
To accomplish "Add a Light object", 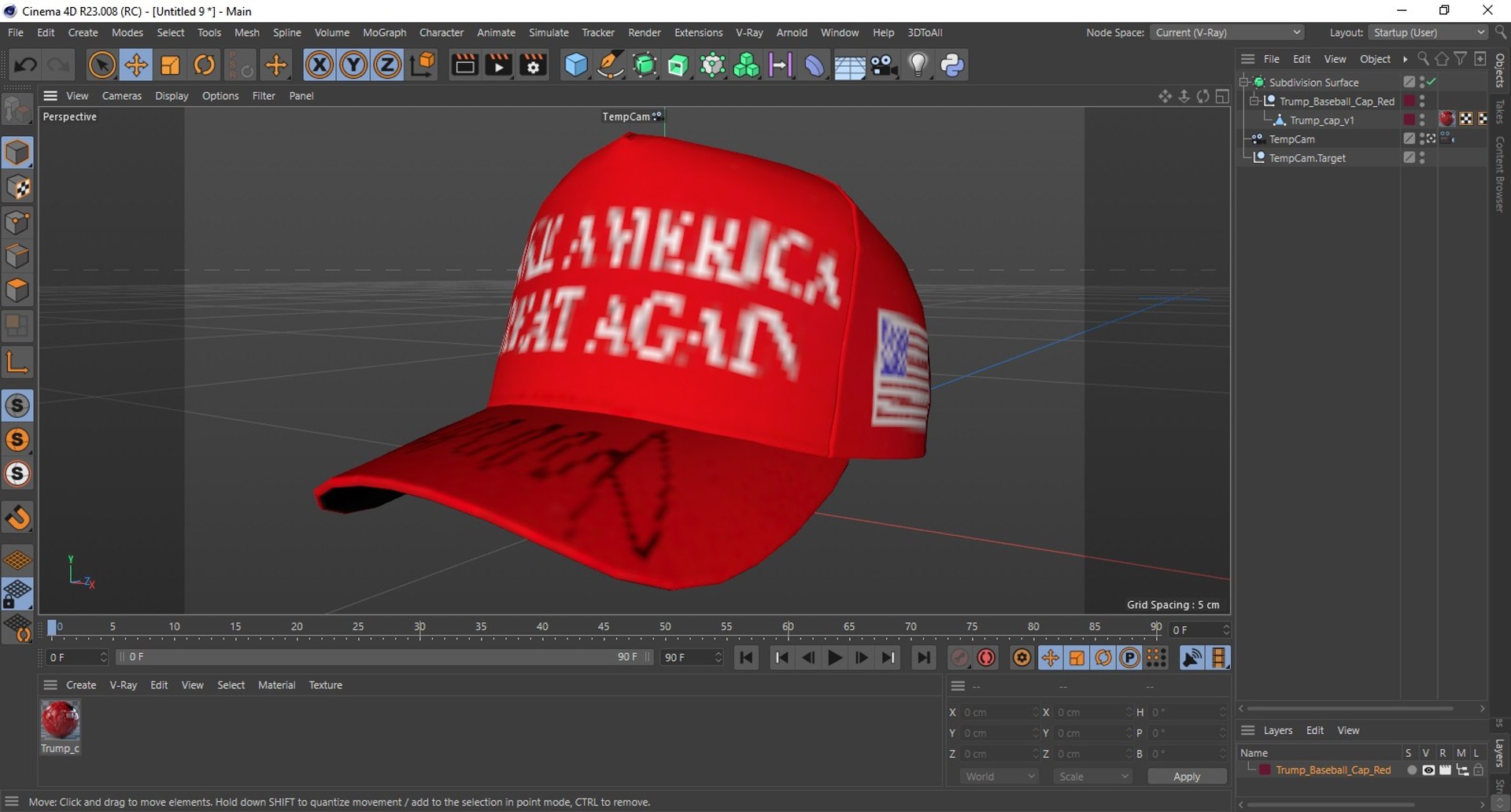I will tap(918, 65).
